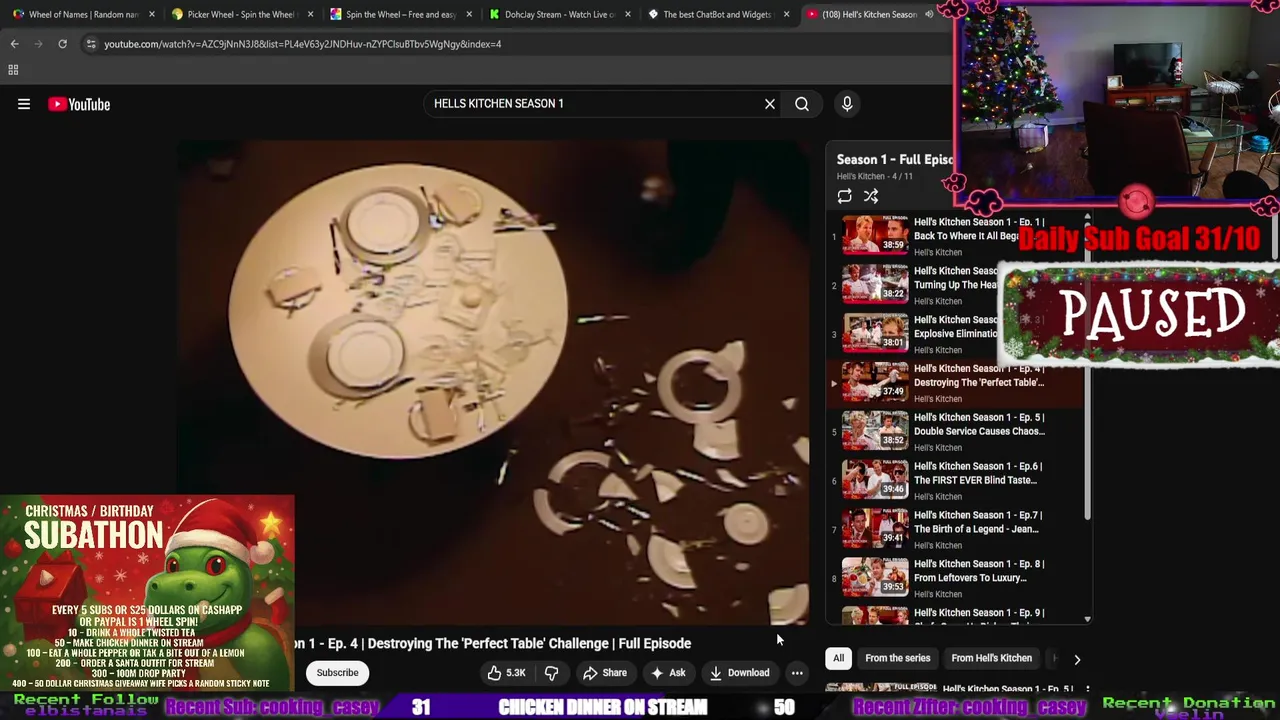Open the 38:59 Episode 1 thumbnail
Screen dimensions: 1280x720
click(875, 236)
